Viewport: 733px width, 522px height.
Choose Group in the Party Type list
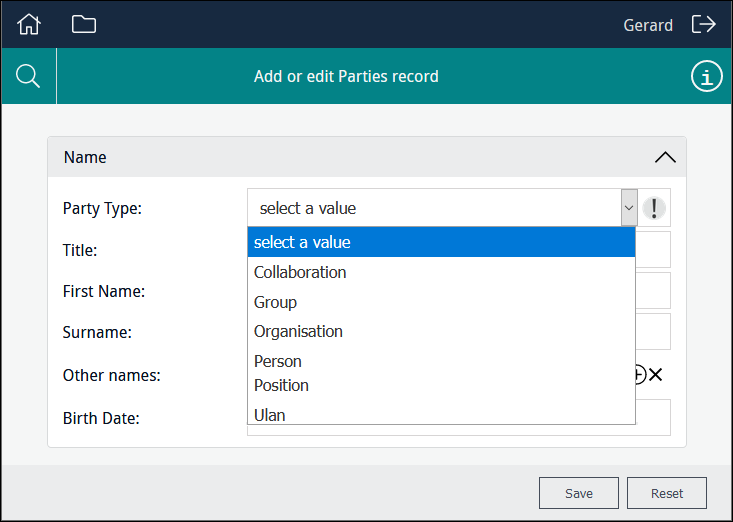tap(275, 302)
